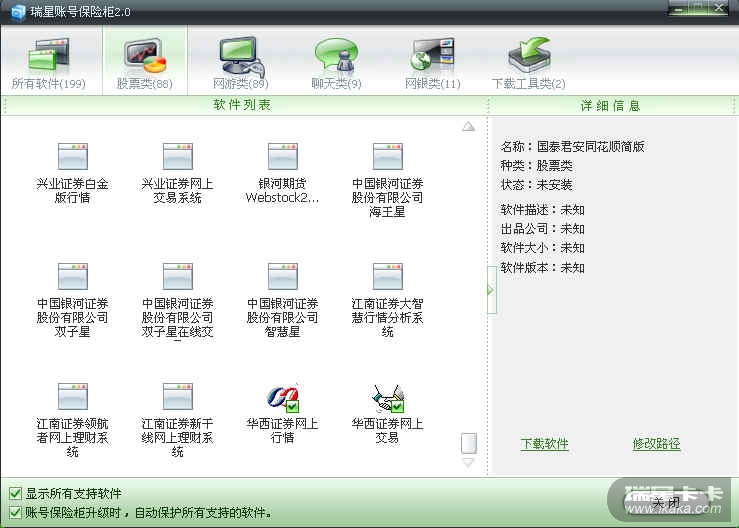Open the 网银类(11) bank card icon
The height and width of the screenshot is (528, 739).
pyautogui.click(x=432, y=56)
